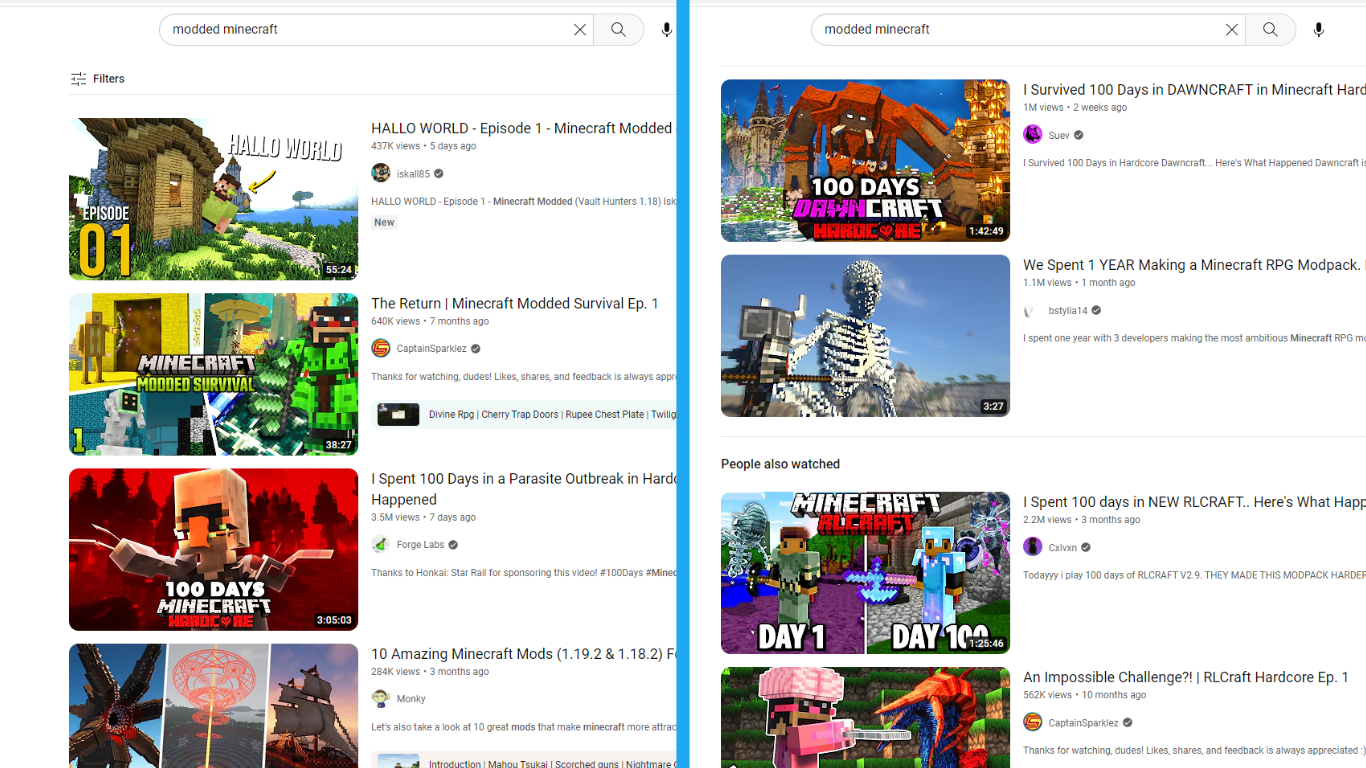Click CaptainSparklez avatar under The Return video
Viewport: 1366px width, 768px height.
pos(380,348)
